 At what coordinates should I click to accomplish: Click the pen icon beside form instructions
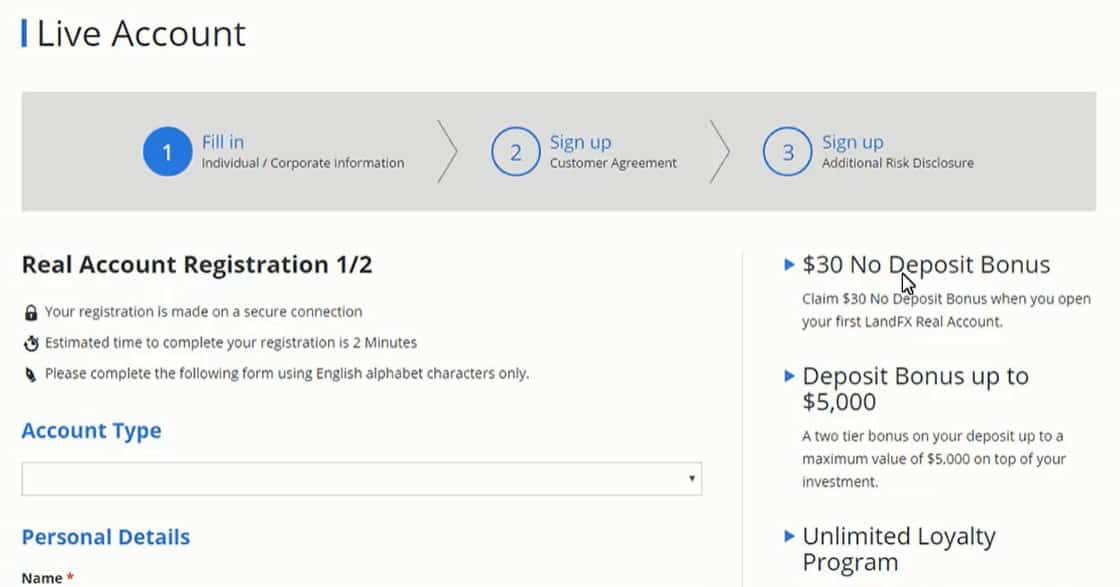pyautogui.click(x=31, y=374)
